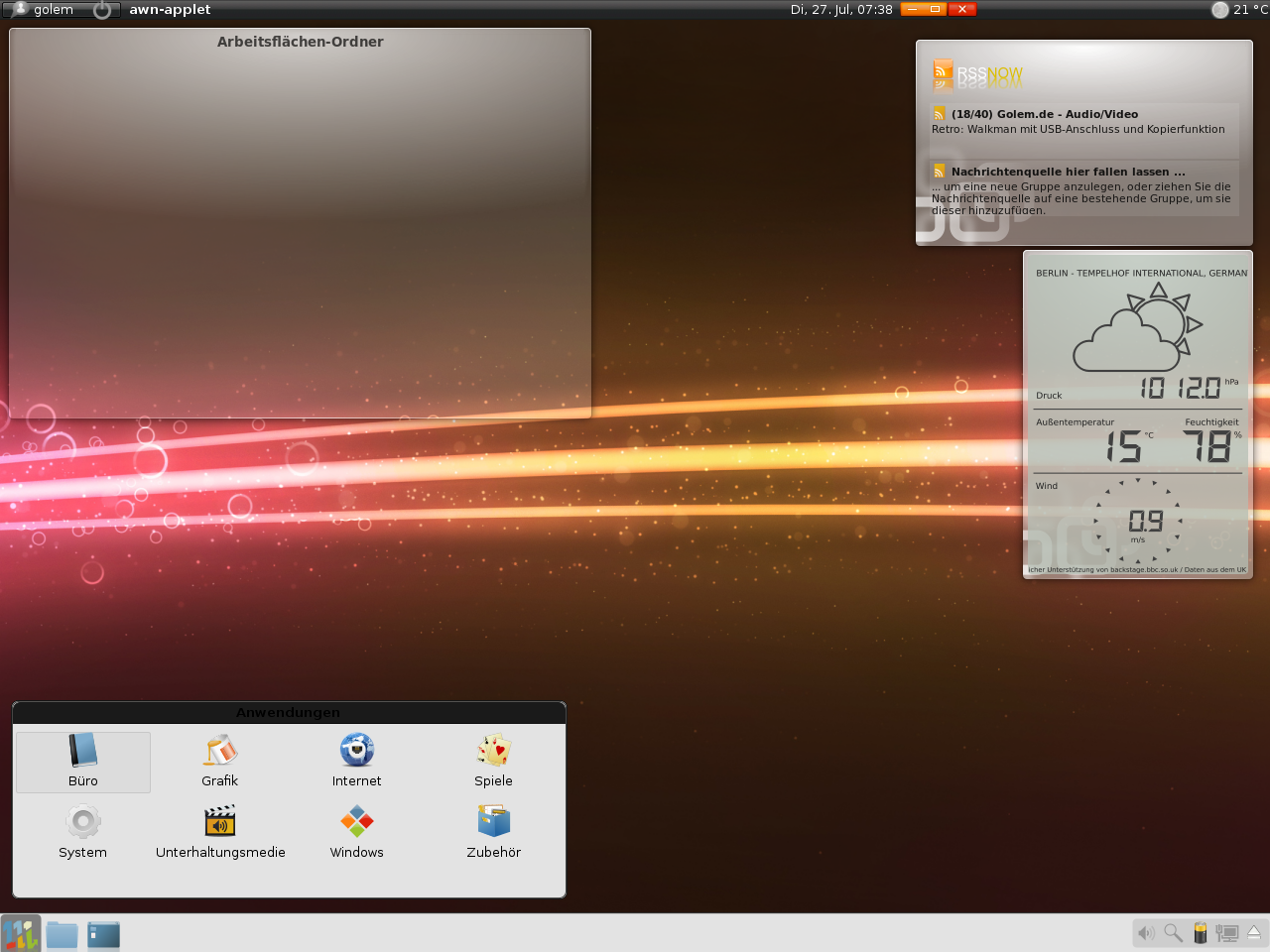The height and width of the screenshot is (952, 1270).
Task: Open the Golem.de Audio/Video news headline
Action: coord(1044,114)
